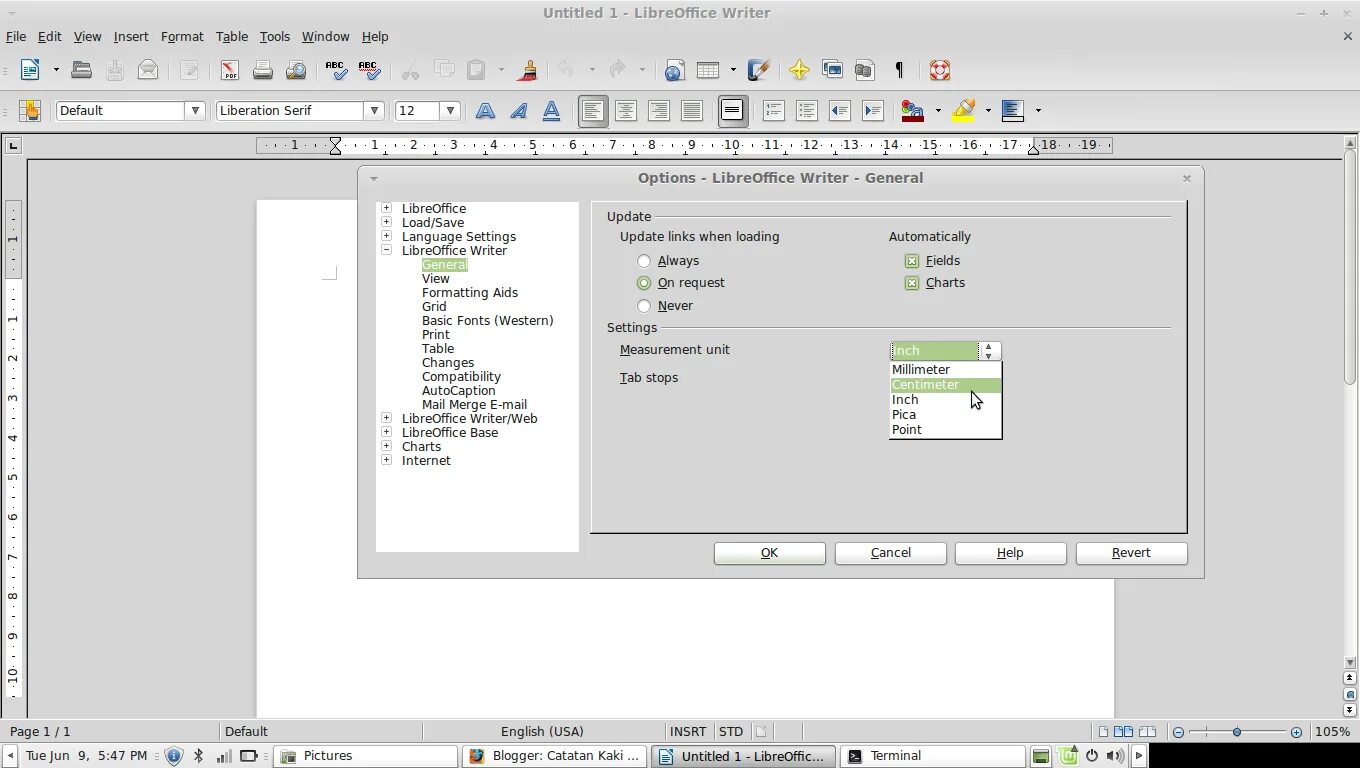The image size is (1360, 768).
Task: Decrease paragraph indent icon
Action: pyautogui.click(x=839, y=111)
